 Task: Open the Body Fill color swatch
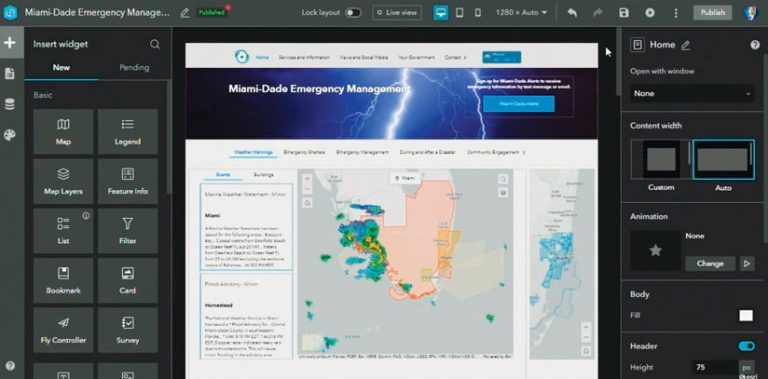[746, 316]
